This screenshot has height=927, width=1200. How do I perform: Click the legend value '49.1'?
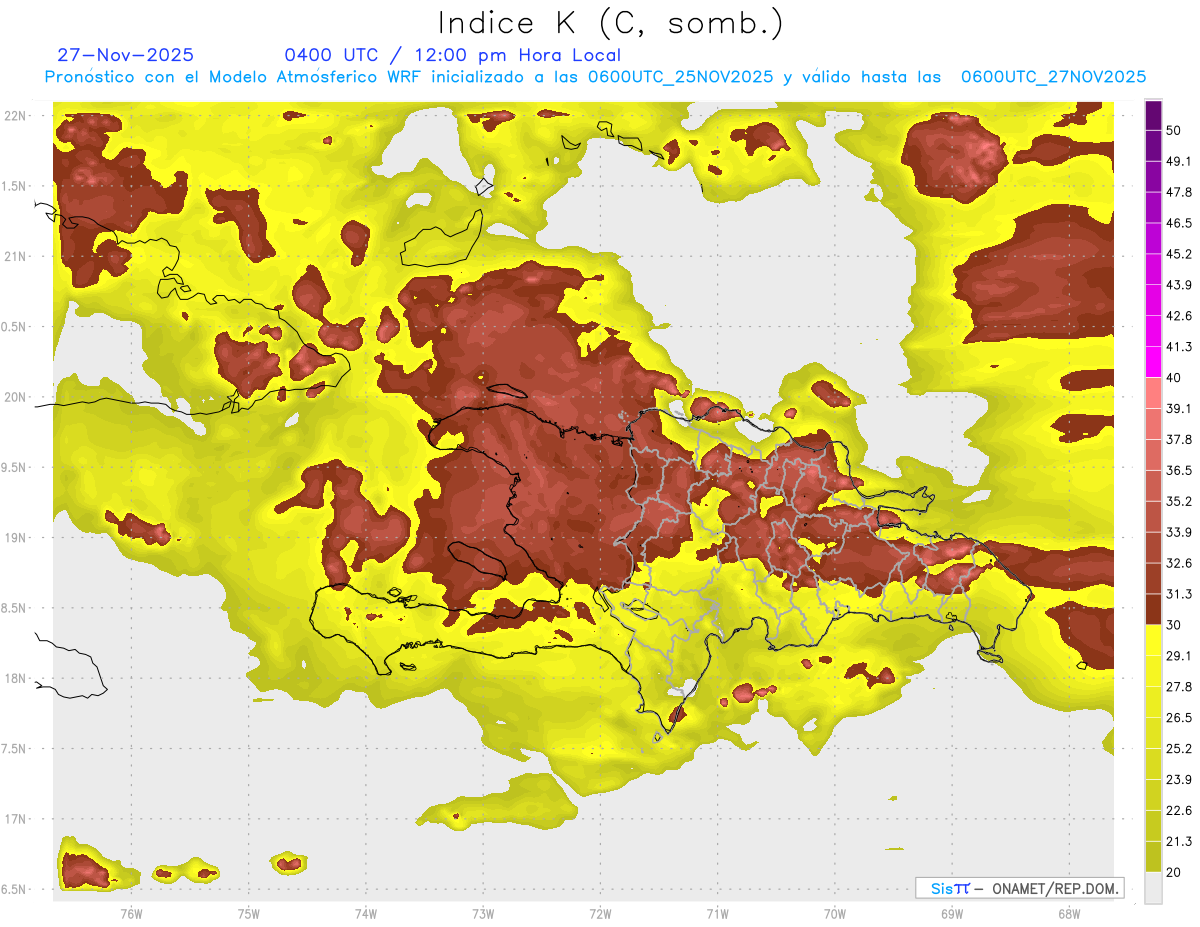[x=1179, y=161]
